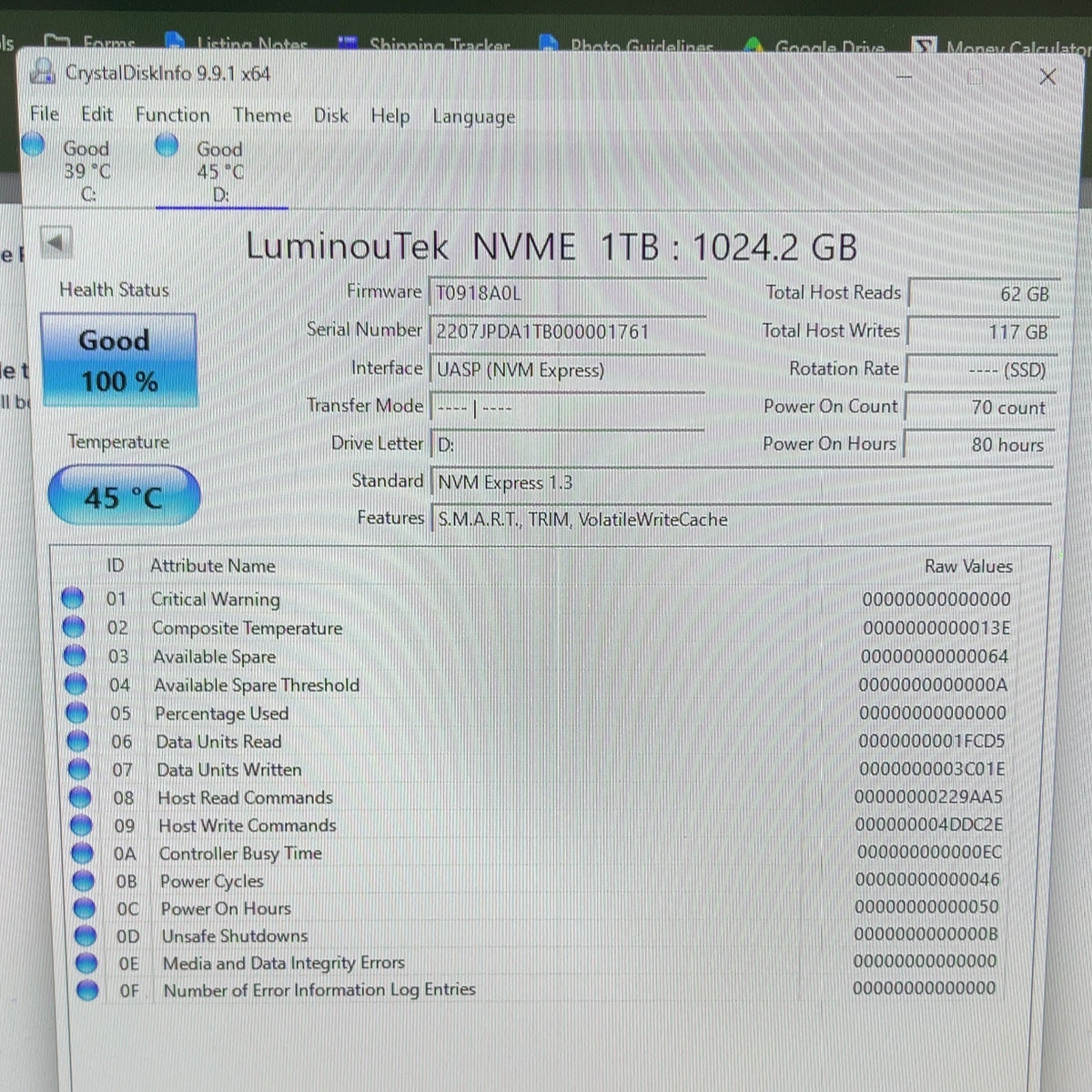Click status orb of Available Spare Threshold row
The image size is (1092, 1092).
[76, 683]
